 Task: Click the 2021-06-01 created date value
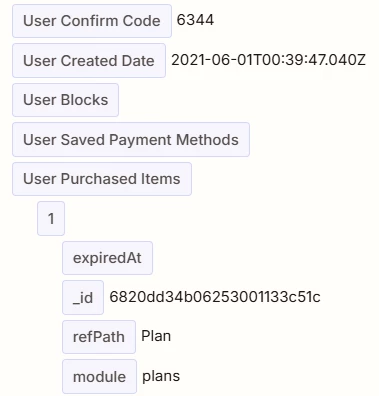click(269, 60)
